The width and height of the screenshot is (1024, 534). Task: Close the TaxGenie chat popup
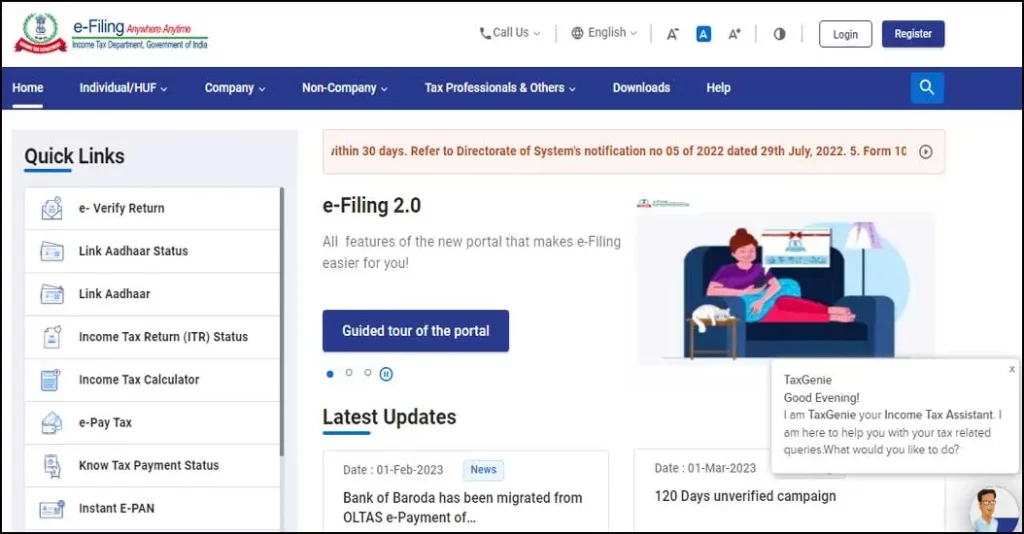[1011, 369]
